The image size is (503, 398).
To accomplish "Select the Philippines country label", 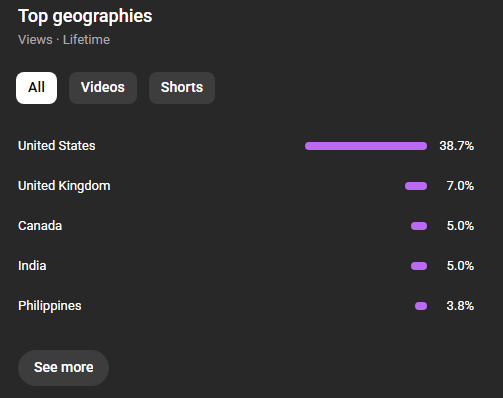I will [x=50, y=306].
